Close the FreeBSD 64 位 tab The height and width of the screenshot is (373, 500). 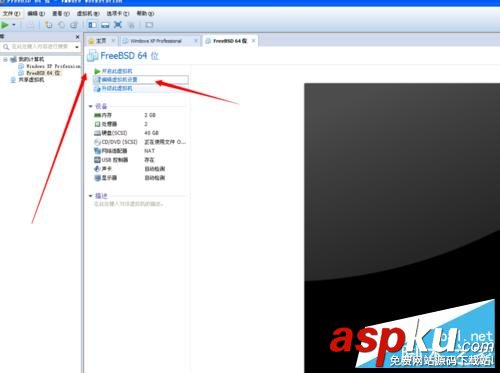pos(254,41)
